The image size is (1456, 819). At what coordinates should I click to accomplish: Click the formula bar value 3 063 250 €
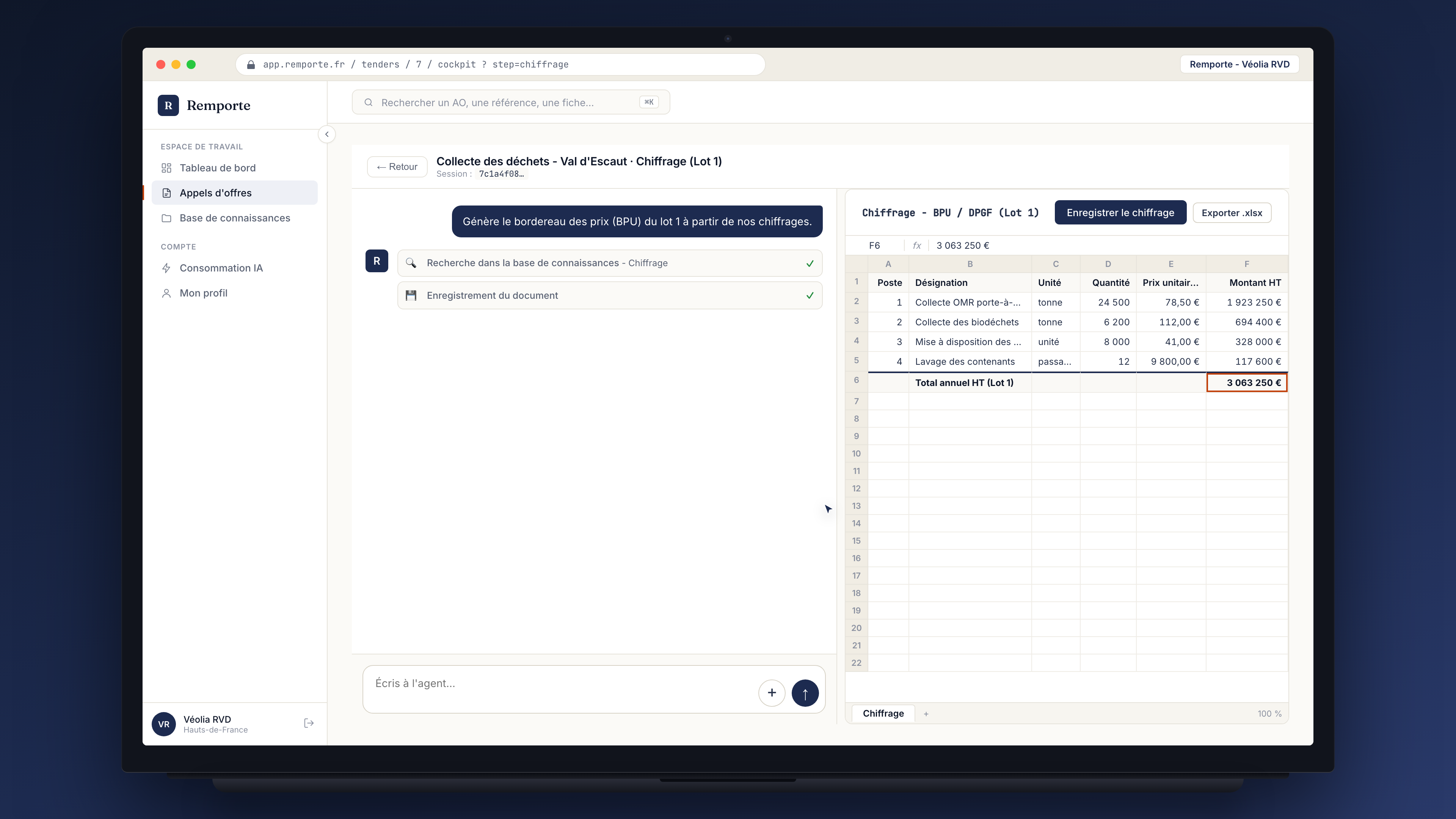click(963, 245)
